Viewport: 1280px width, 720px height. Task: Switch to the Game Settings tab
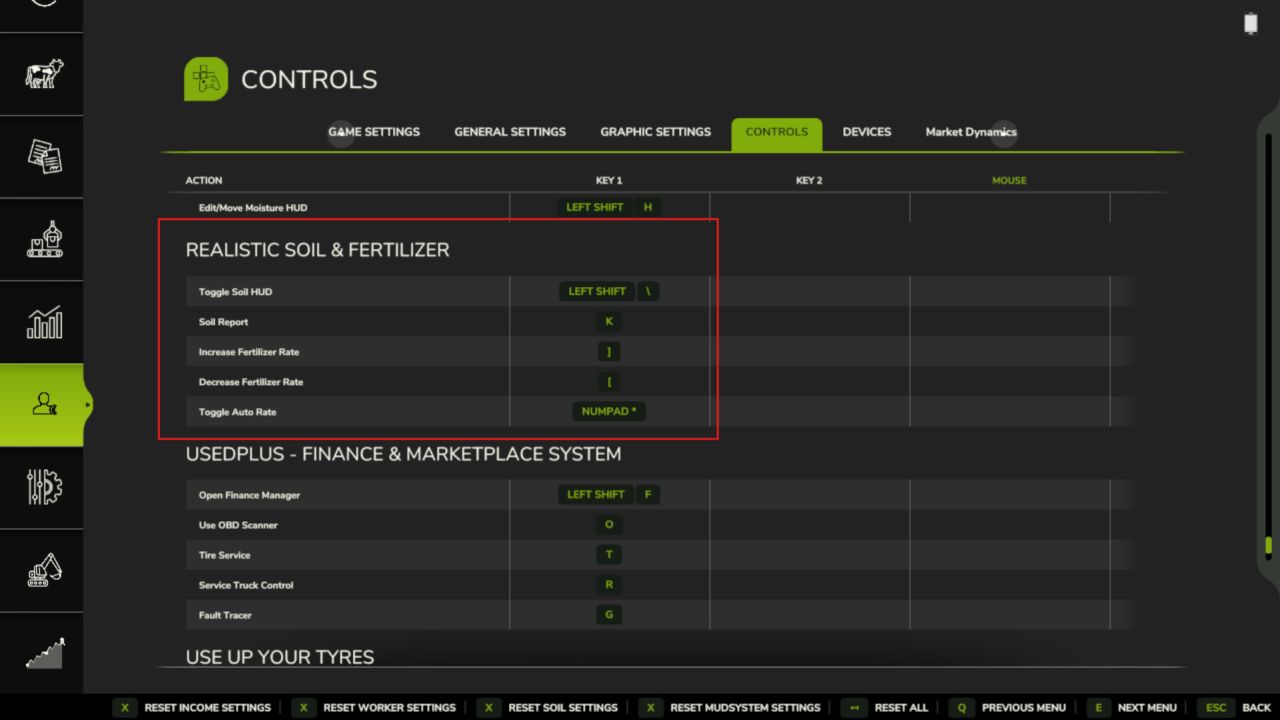[x=374, y=132]
